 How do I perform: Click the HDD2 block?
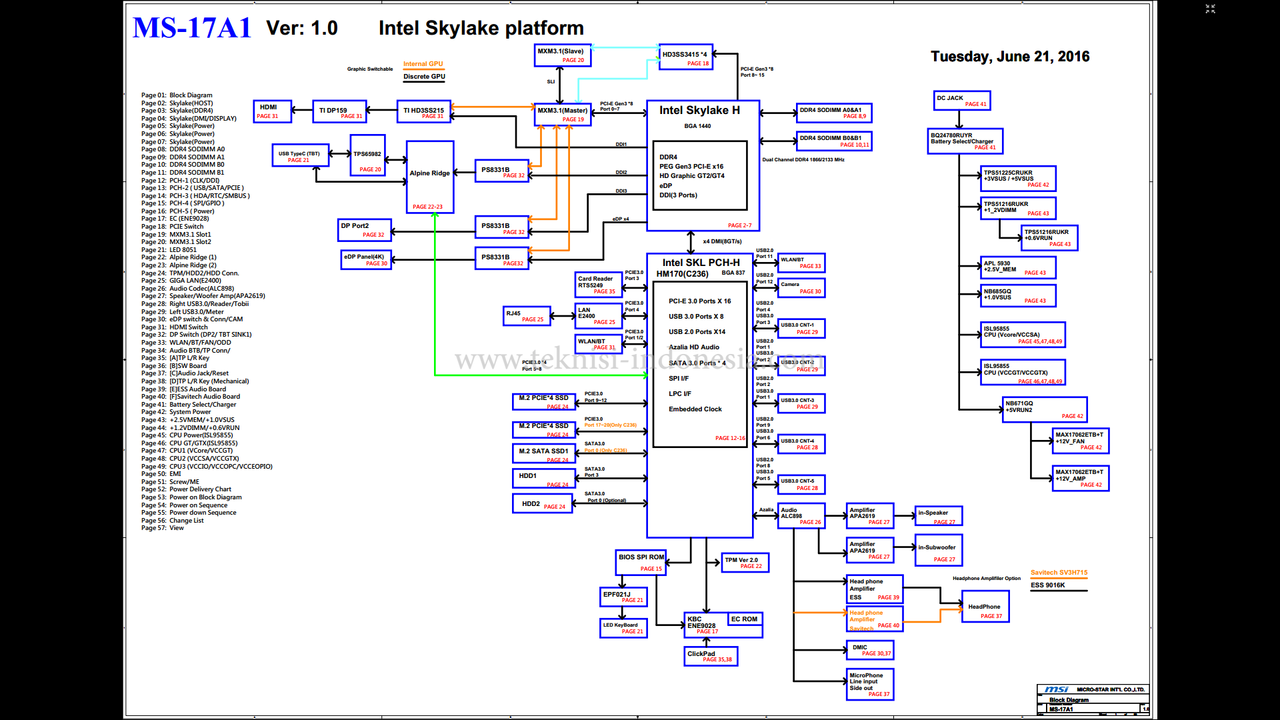pos(544,505)
